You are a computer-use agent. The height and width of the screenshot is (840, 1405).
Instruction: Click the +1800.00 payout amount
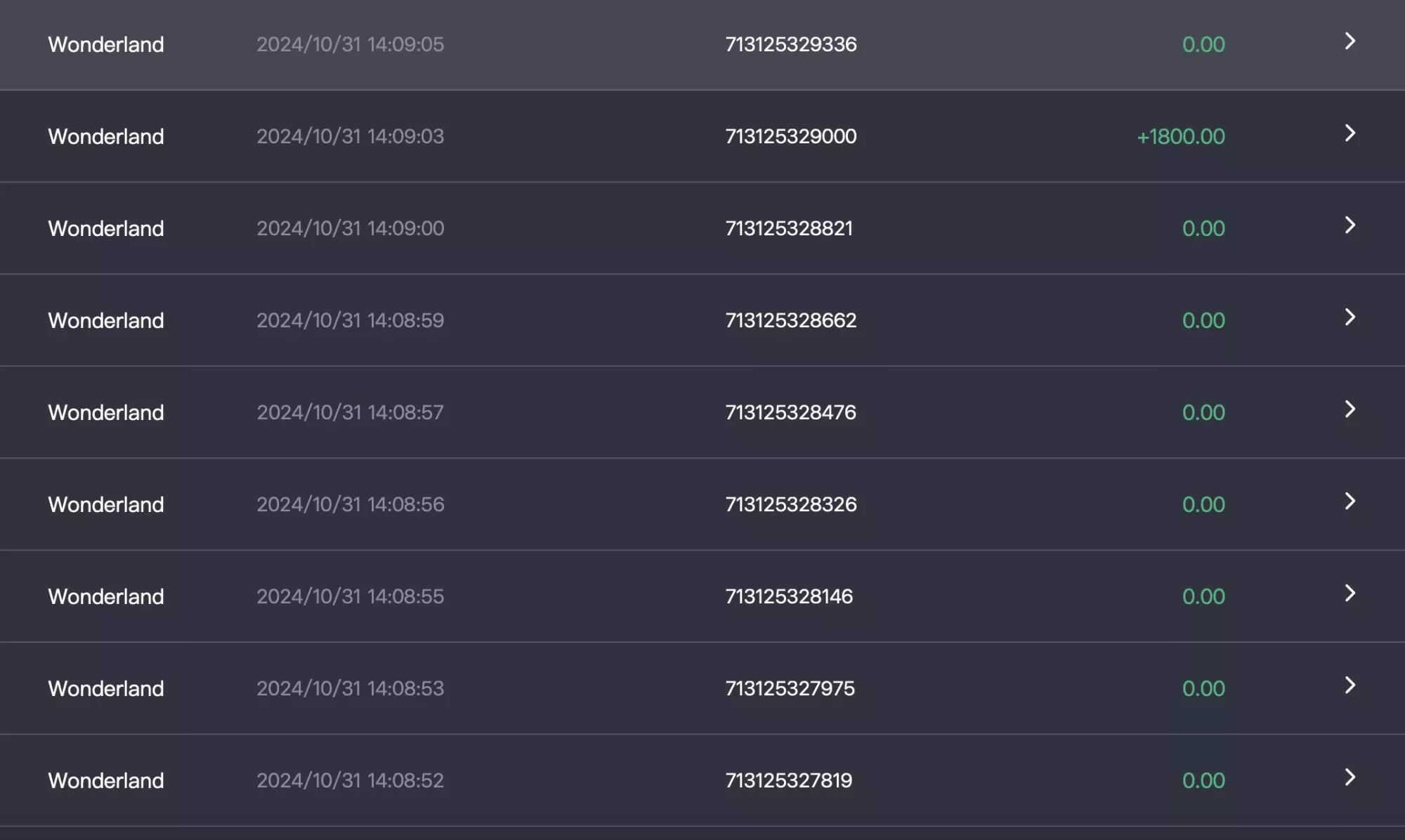1181,136
